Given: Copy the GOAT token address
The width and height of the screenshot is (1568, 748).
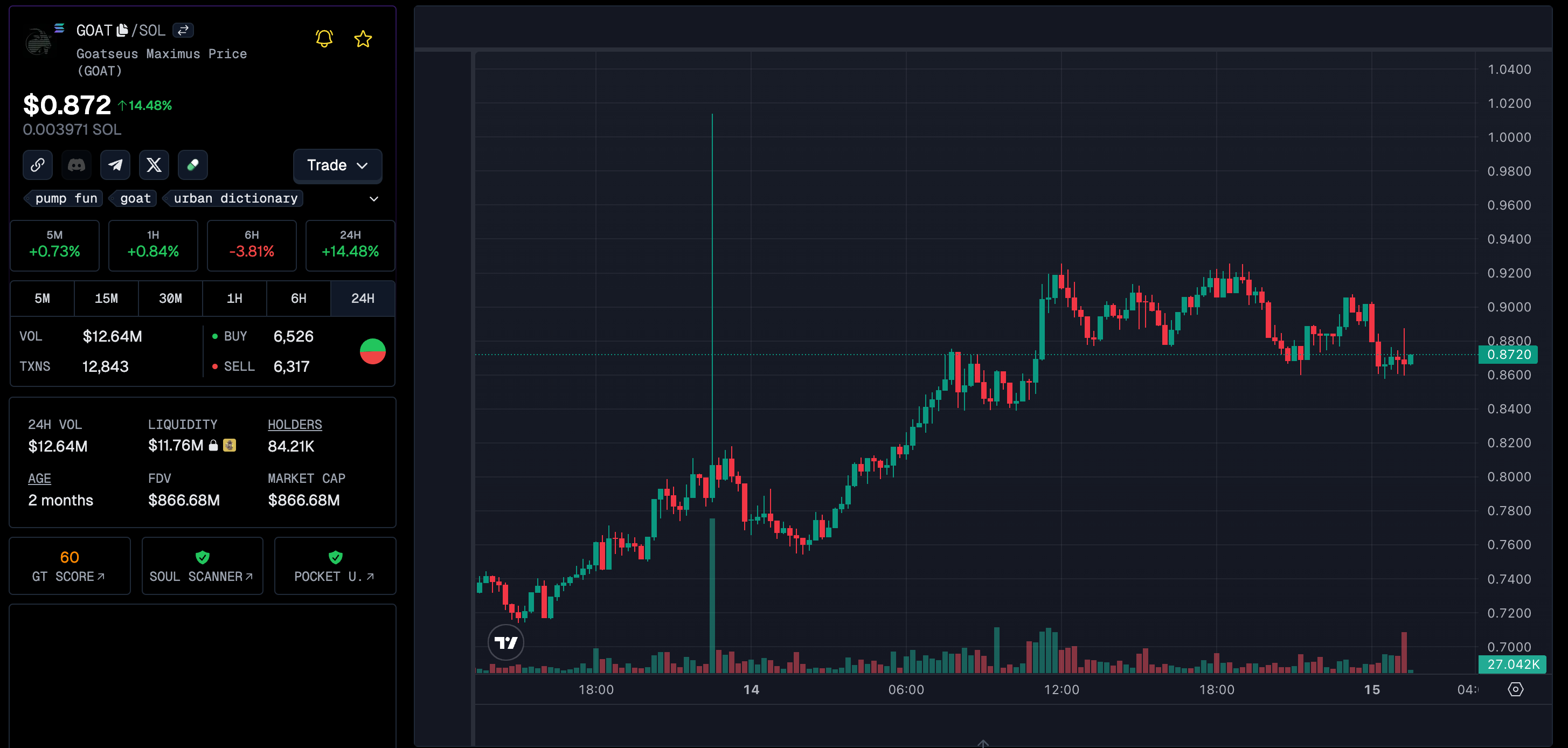Looking at the screenshot, I should click(x=122, y=30).
